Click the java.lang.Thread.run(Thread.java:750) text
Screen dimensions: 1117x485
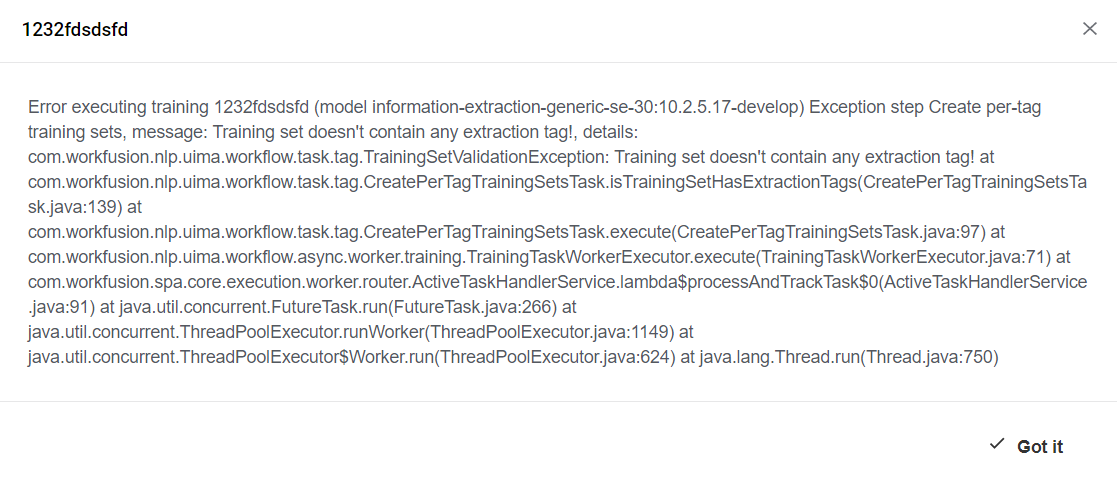tap(849, 358)
